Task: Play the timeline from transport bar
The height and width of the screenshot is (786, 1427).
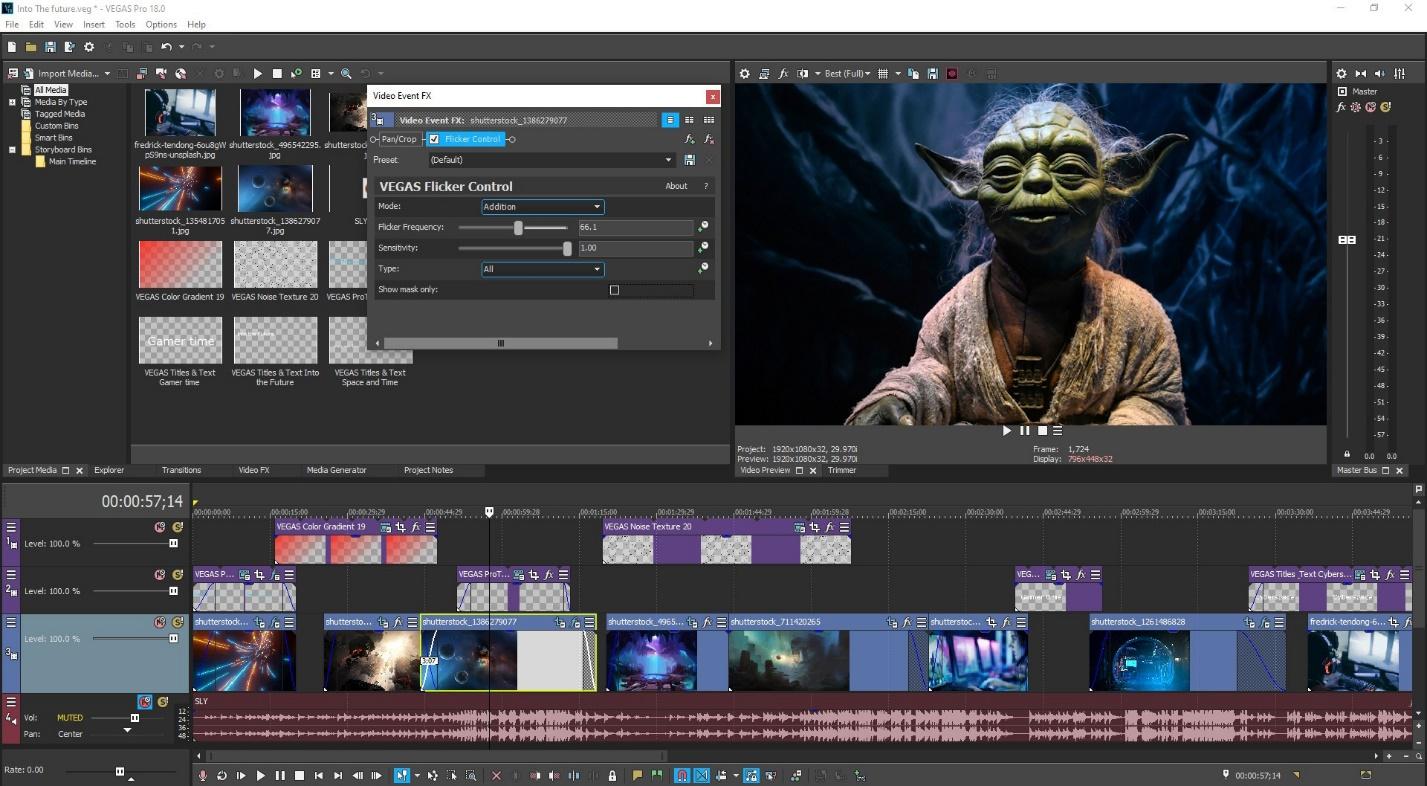Action: 260,775
